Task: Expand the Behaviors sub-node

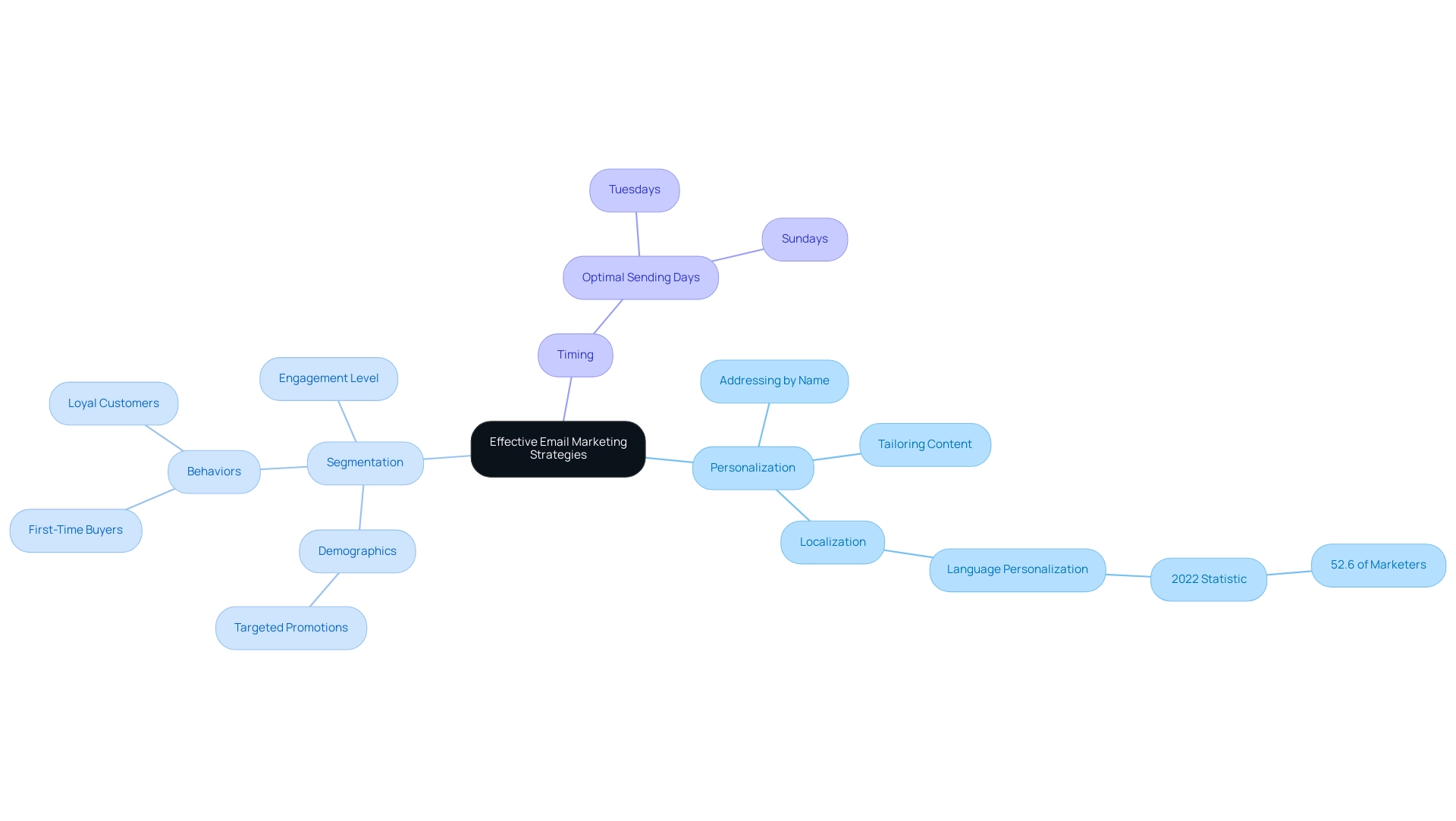Action: (214, 471)
